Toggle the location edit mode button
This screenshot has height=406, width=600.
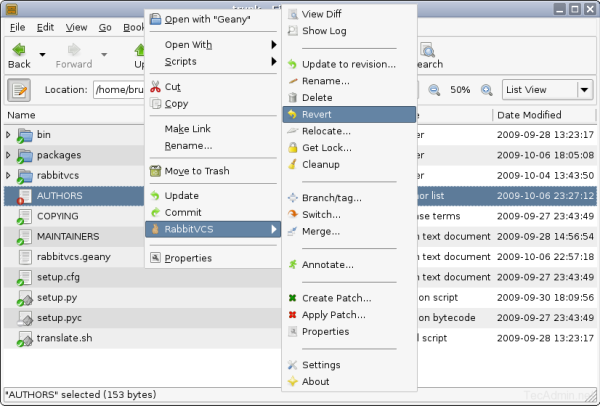coord(19,90)
